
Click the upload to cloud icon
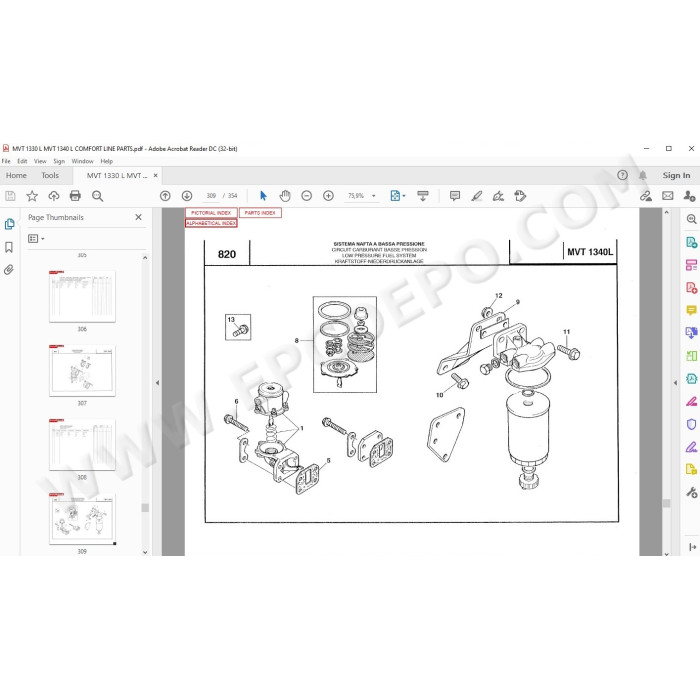point(54,196)
